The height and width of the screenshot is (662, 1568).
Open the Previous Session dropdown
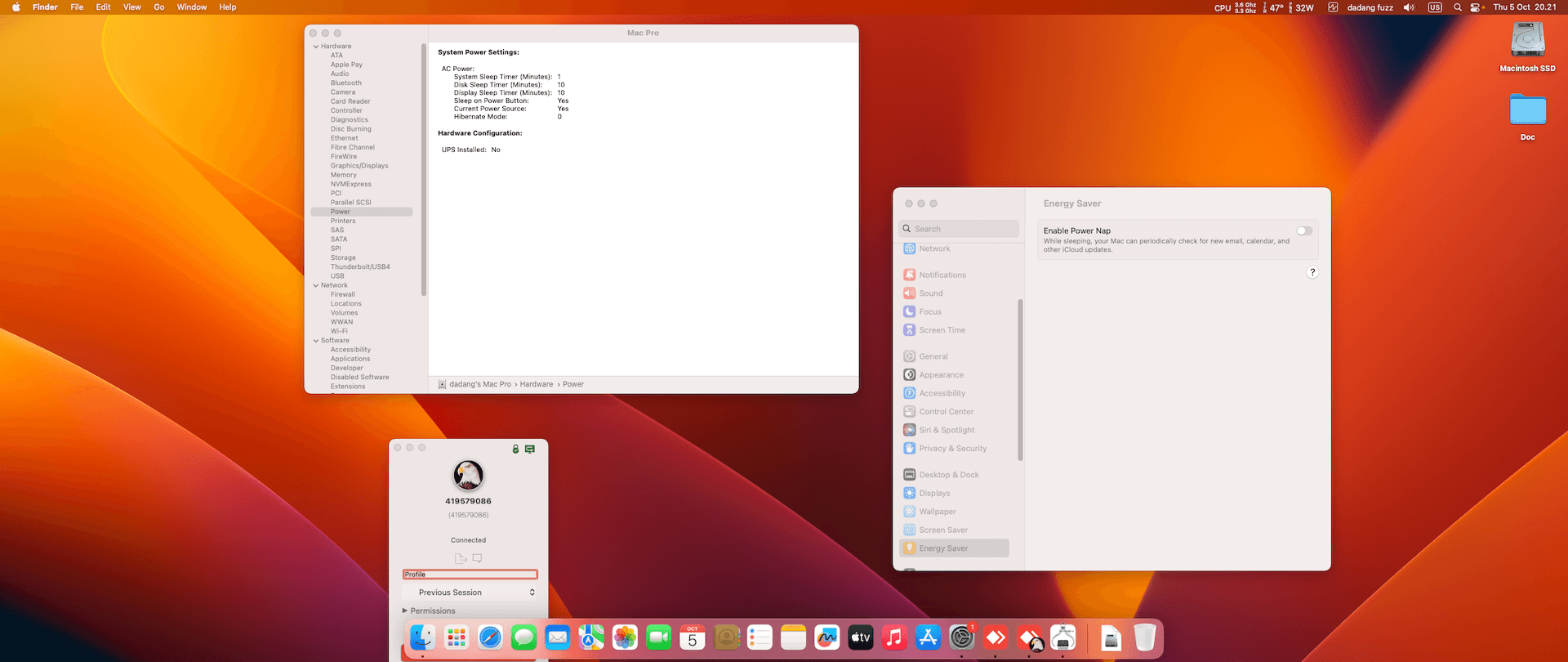coord(470,593)
